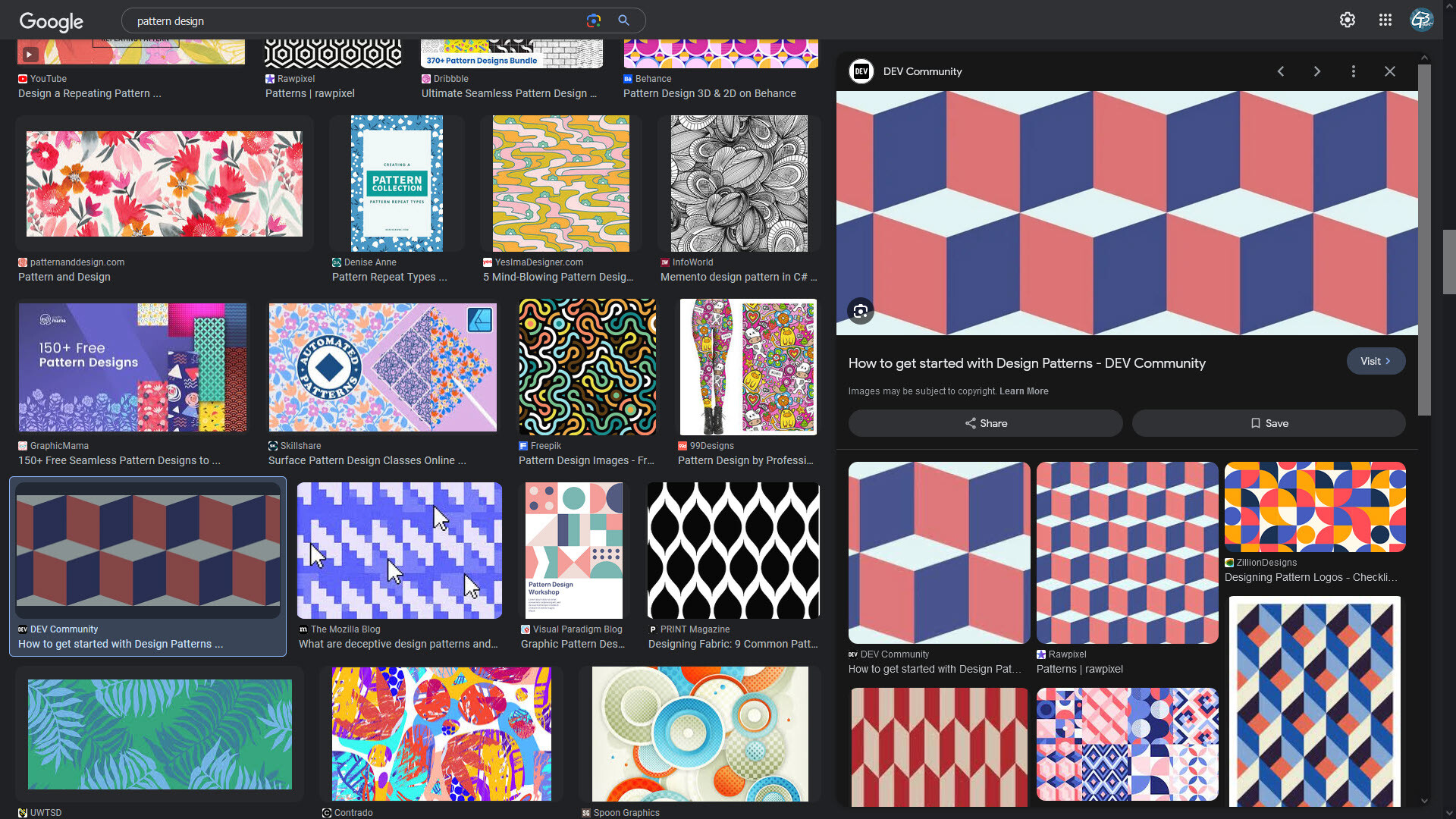Select the Rawpixel Patterns thumbnail in related images
The image size is (1456, 819).
1127,552
